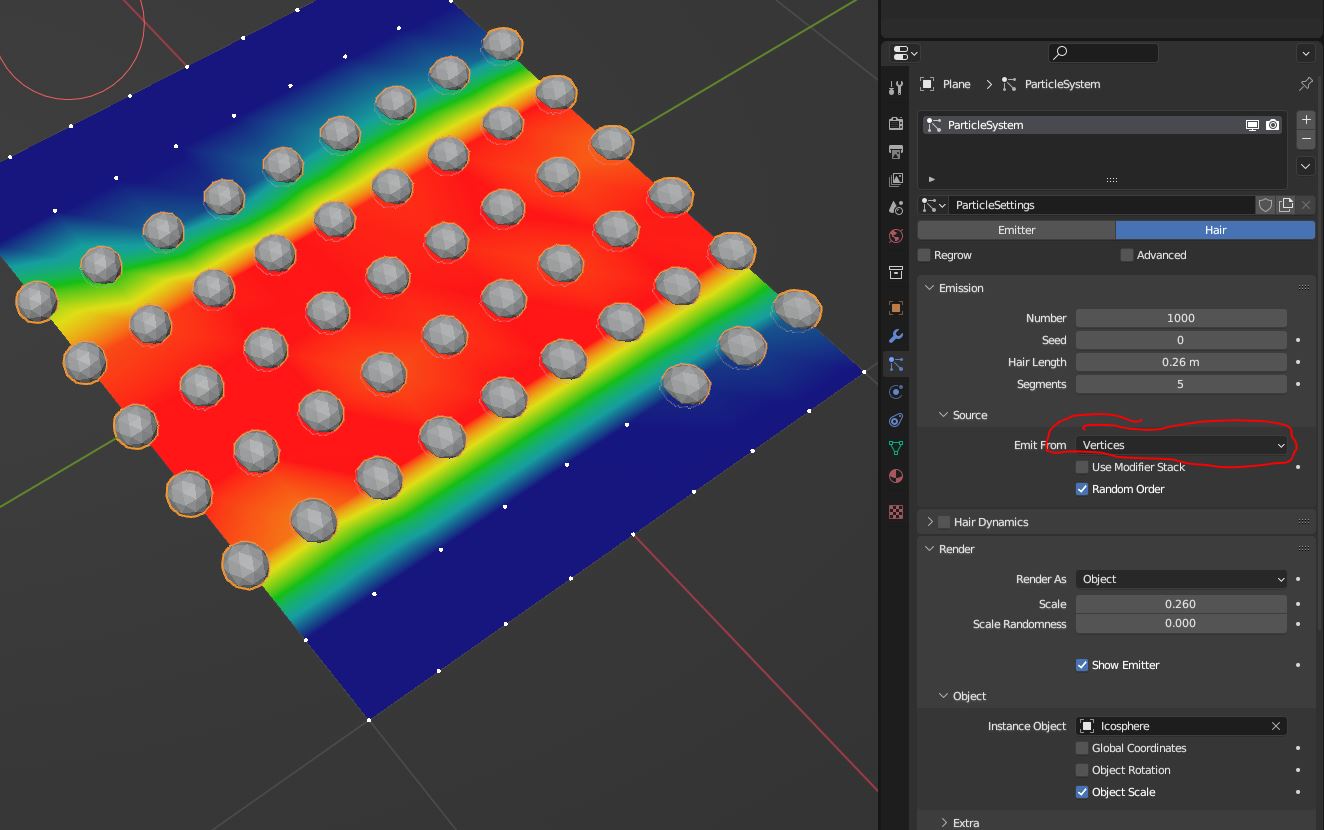Viewport: 1324px width, 830px height.
Task: Select the Hair particle type tab
Action: click(1215, 230)
